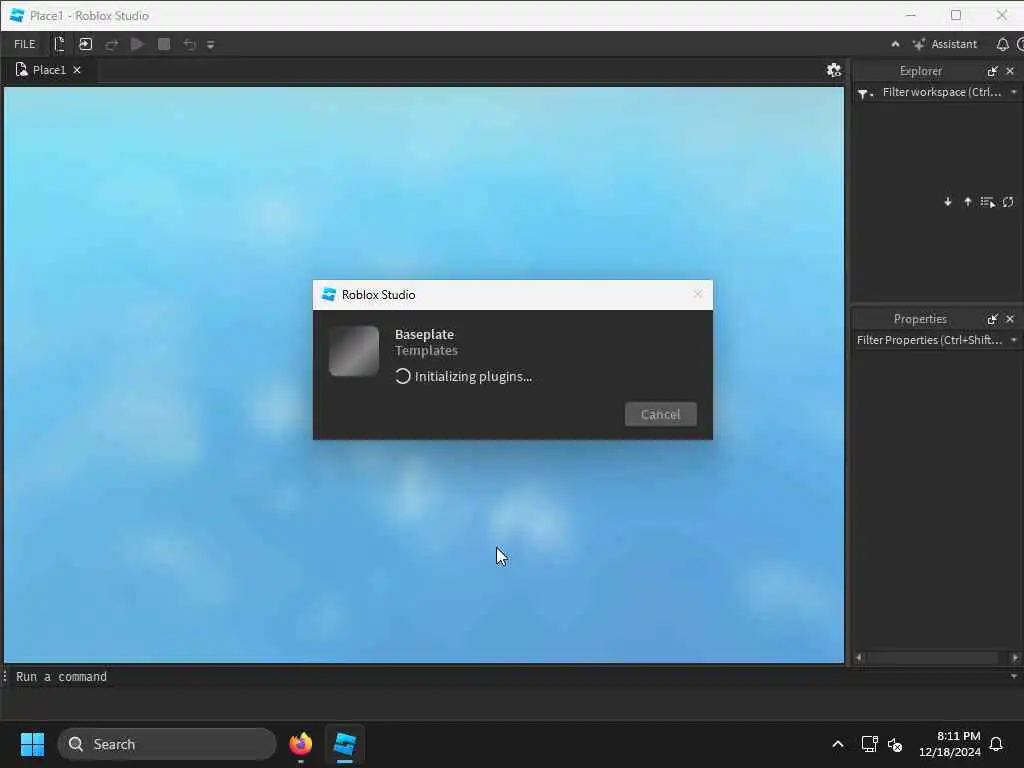
Task: Click the Filter workspace search field
Action: point(942,93)
